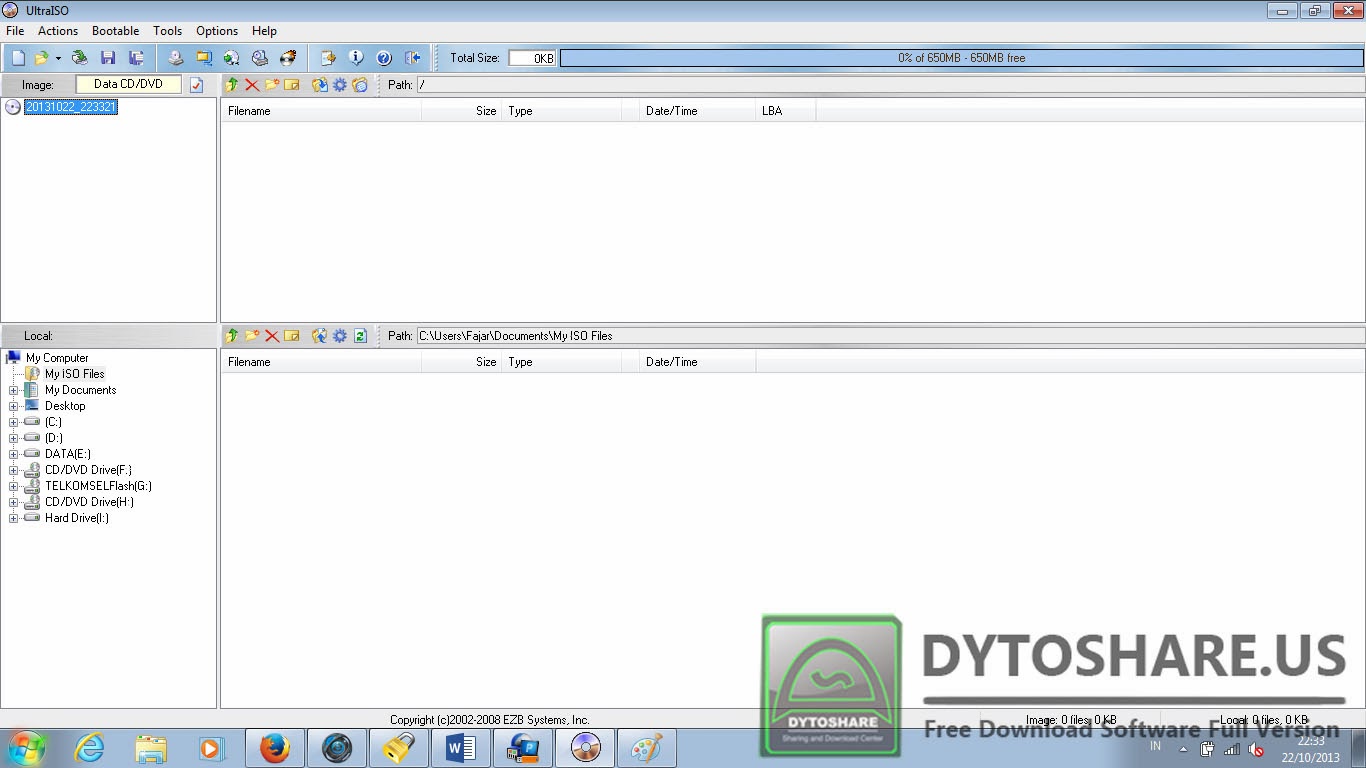1366x768 pixels.
Task: Click the Convert image format icon
Action: point(204,58)
